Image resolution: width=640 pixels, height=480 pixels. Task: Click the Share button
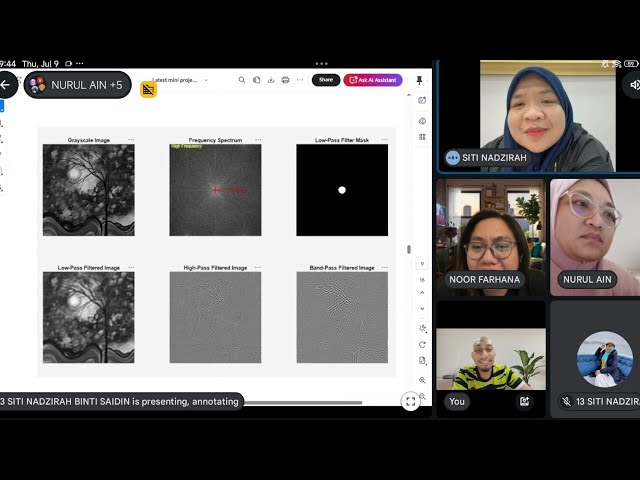click(326, 80)
